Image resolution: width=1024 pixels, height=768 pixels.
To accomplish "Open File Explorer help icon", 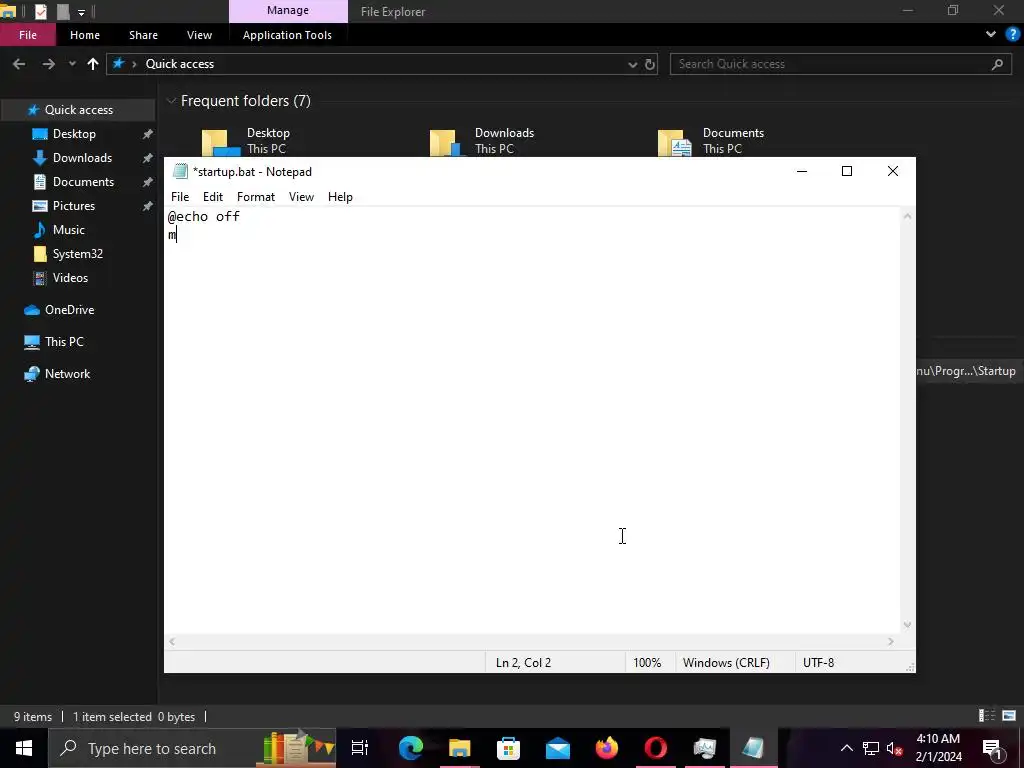I will [x=1013, y=35].
